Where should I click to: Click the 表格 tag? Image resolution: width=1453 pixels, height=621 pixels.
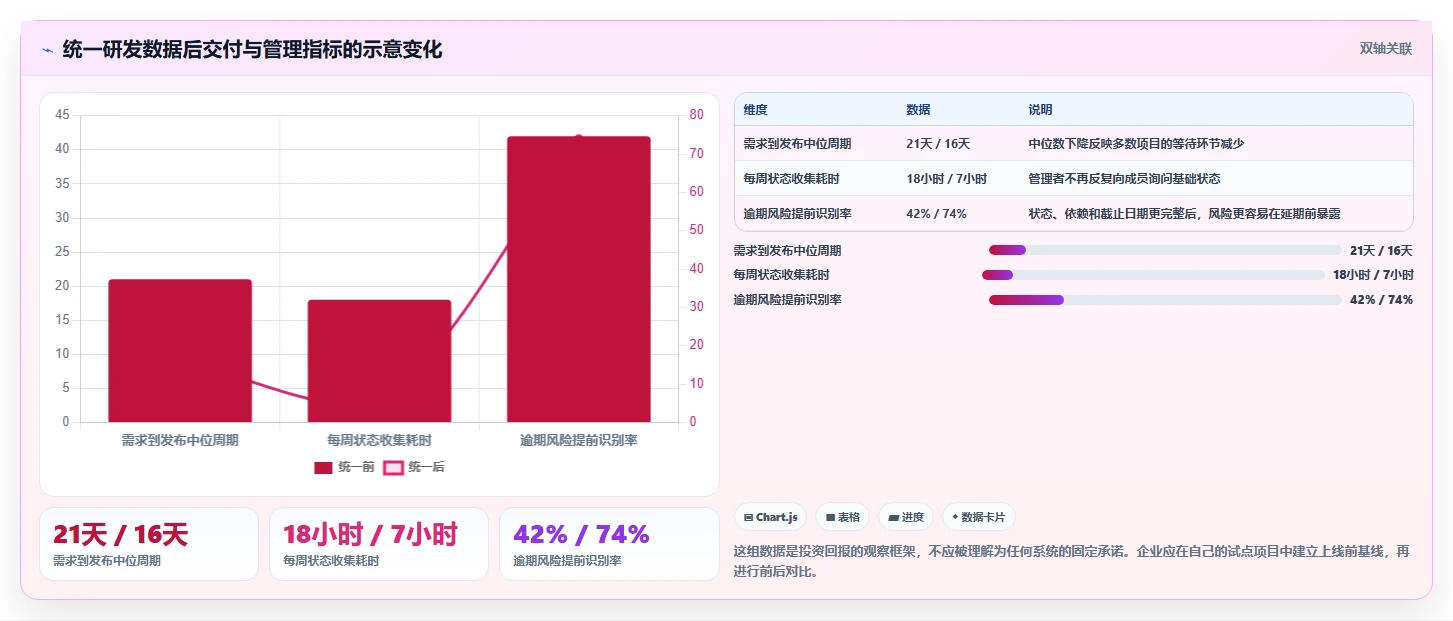[x=842, y=517]
